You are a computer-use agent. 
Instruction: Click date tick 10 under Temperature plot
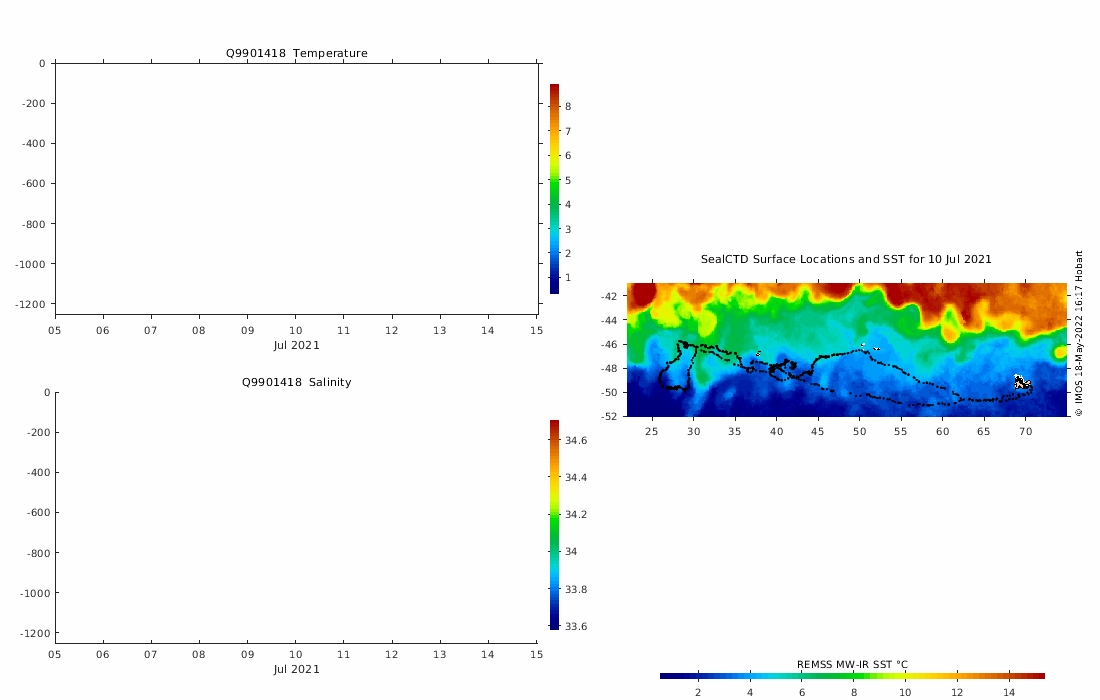(296, 330)
